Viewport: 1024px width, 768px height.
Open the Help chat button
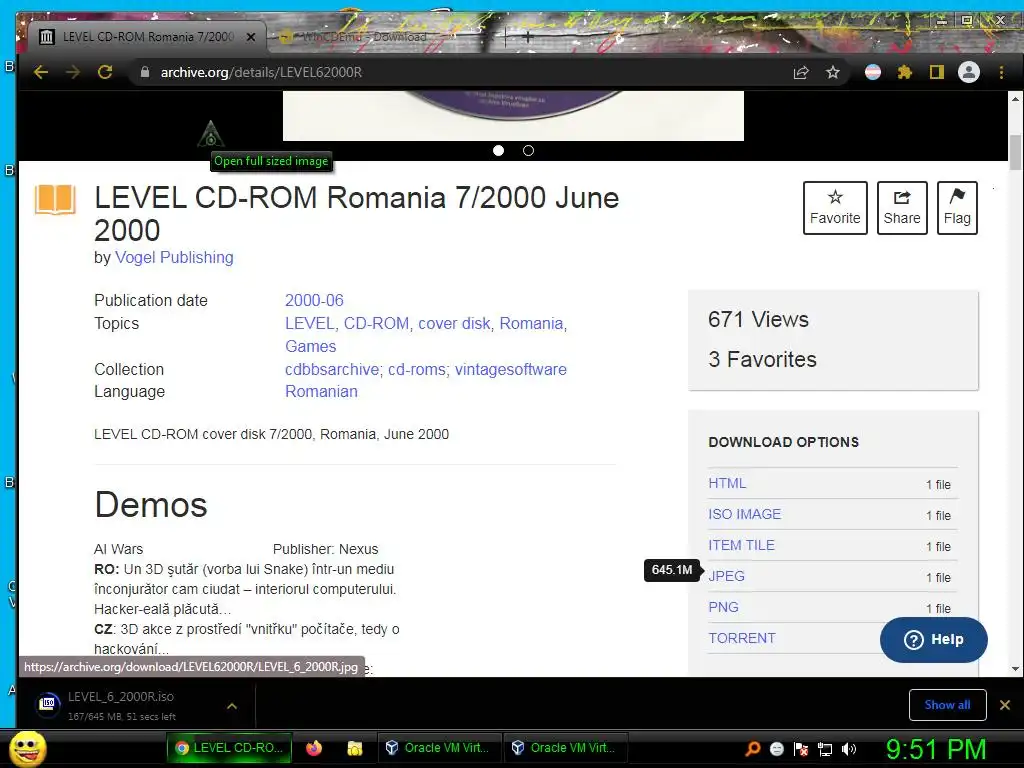933,639
